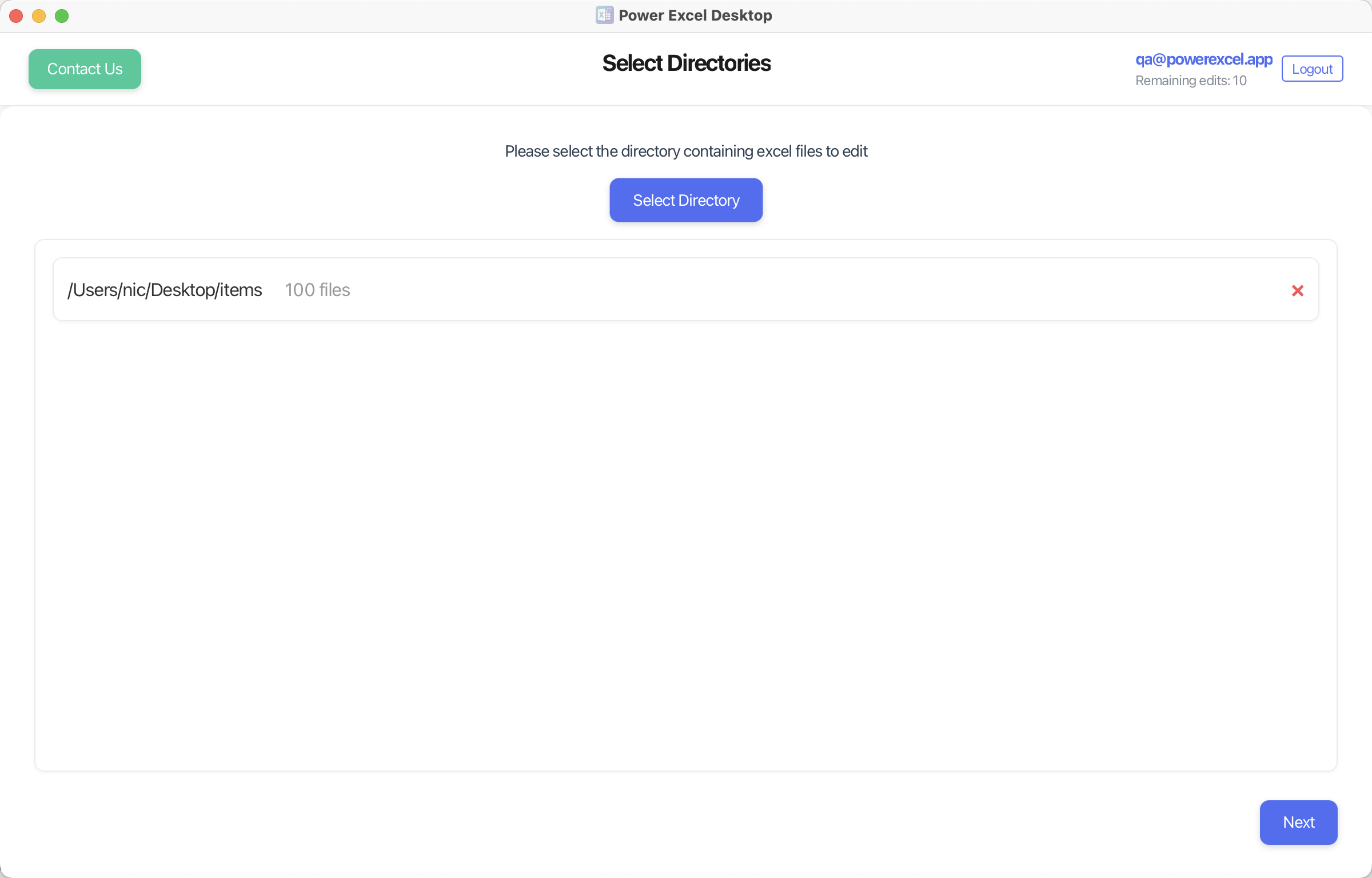Screen dimensions: 1372x878
Task: Maximize the window with green button
Action: point(62,16)
